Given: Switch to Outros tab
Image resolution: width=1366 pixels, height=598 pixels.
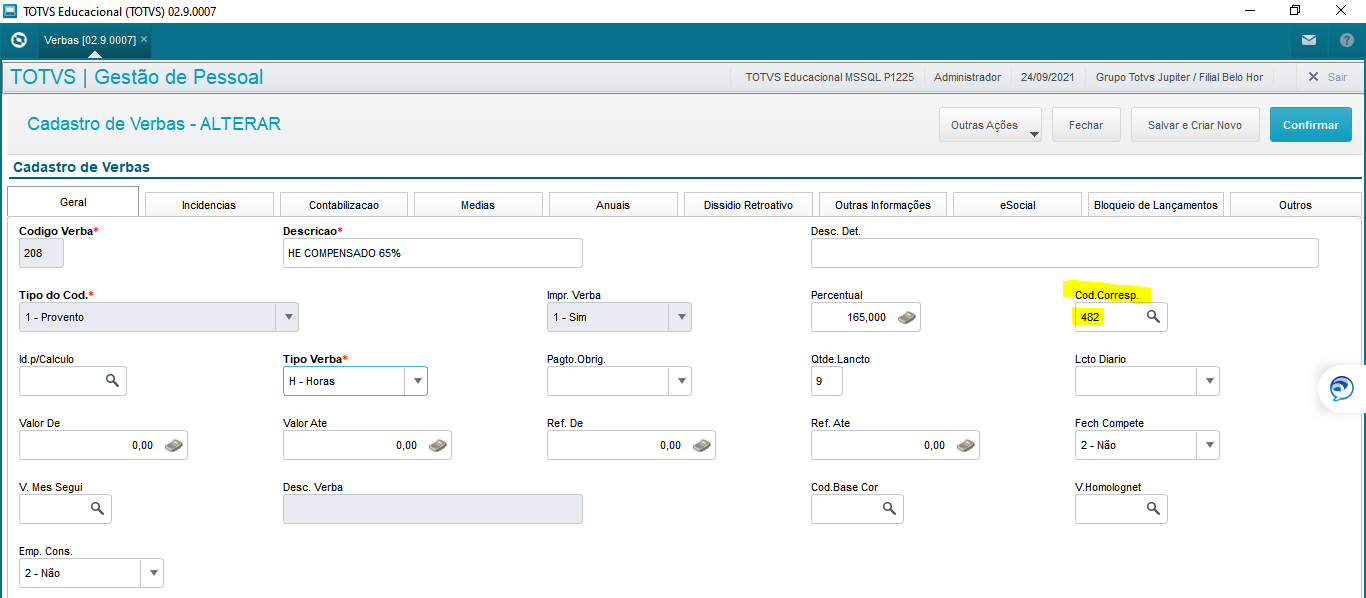Looking at the screenshot, I should click(x=1295, y=205).
